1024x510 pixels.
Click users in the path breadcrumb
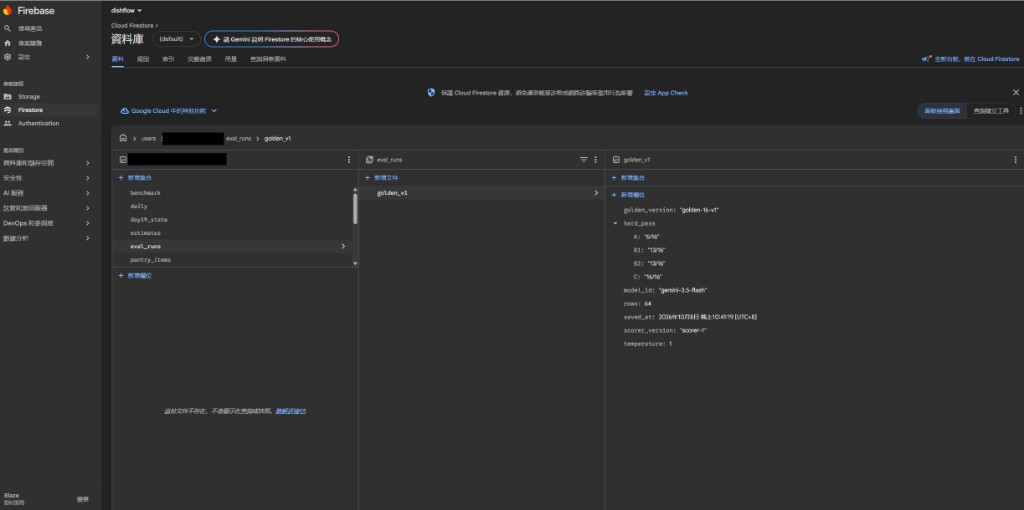148,138
